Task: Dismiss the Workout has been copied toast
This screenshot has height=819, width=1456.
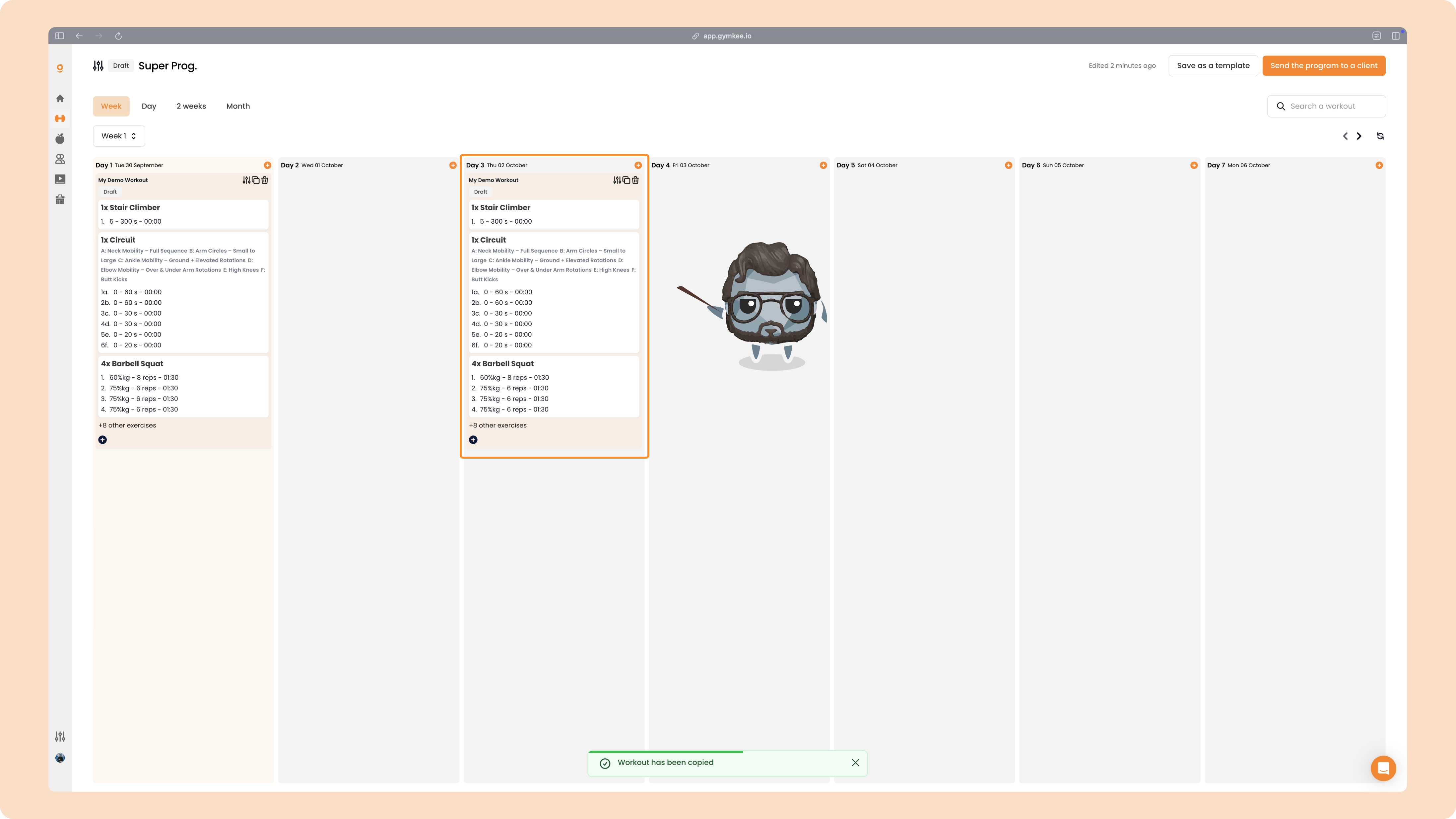Action: pos(855,763)
